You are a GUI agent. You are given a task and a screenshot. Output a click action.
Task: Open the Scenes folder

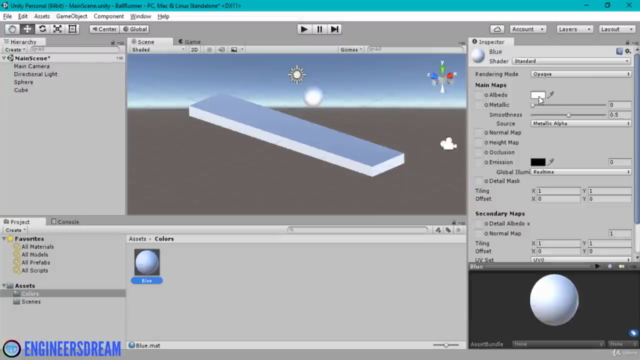31,302
